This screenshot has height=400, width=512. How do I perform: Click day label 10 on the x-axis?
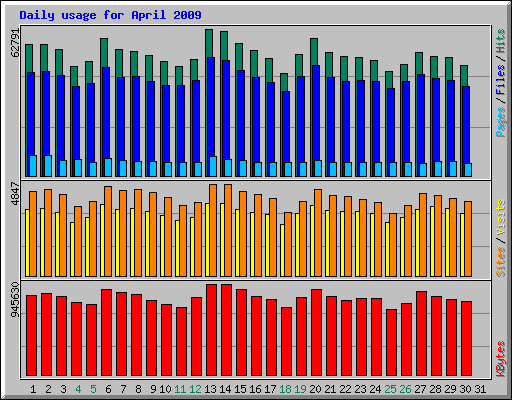(165, 389)
